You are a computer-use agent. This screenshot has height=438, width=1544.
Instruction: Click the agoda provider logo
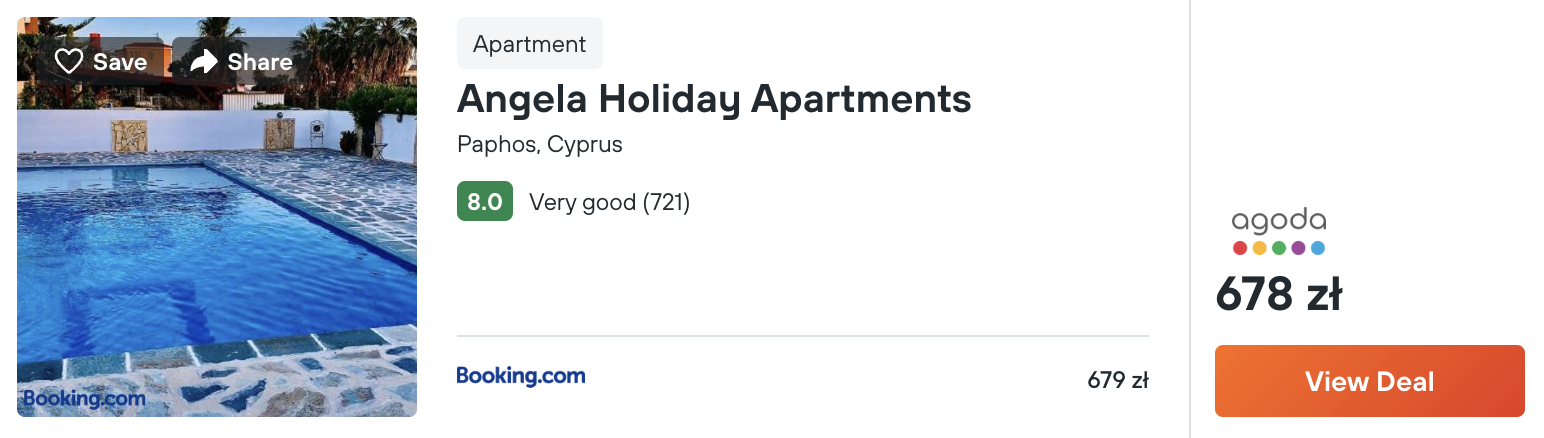1279,221
